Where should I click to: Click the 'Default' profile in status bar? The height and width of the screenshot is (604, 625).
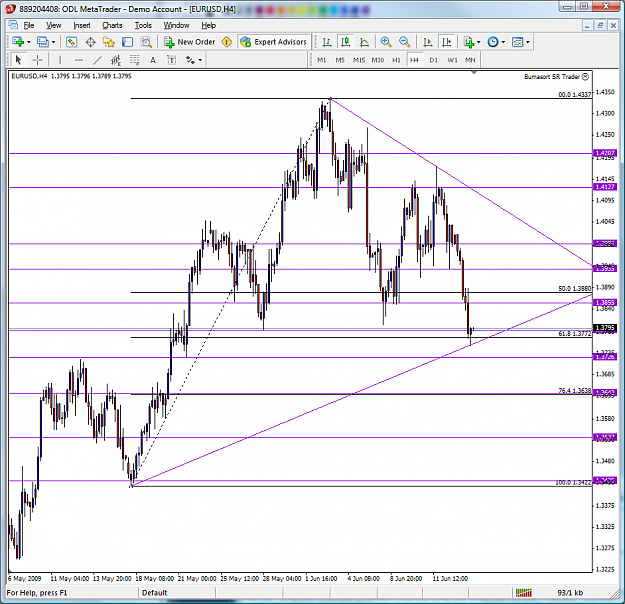click(x=155, y=593)
